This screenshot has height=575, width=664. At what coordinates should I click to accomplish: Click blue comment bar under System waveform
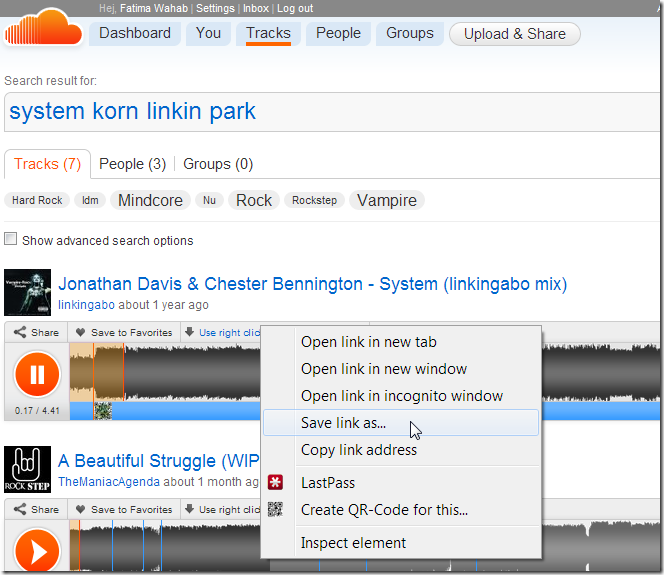pos(186,411)
